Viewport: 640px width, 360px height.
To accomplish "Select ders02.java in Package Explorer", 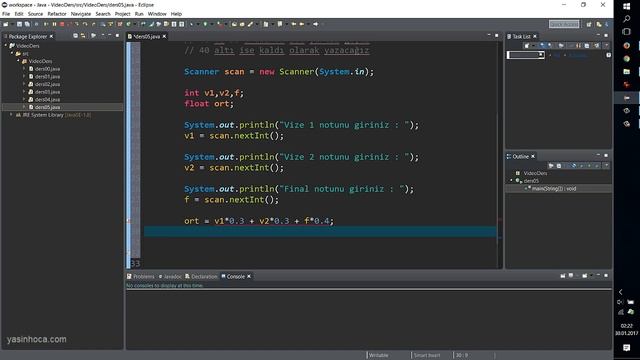I will pyautogui.click(x=47, y=84).
